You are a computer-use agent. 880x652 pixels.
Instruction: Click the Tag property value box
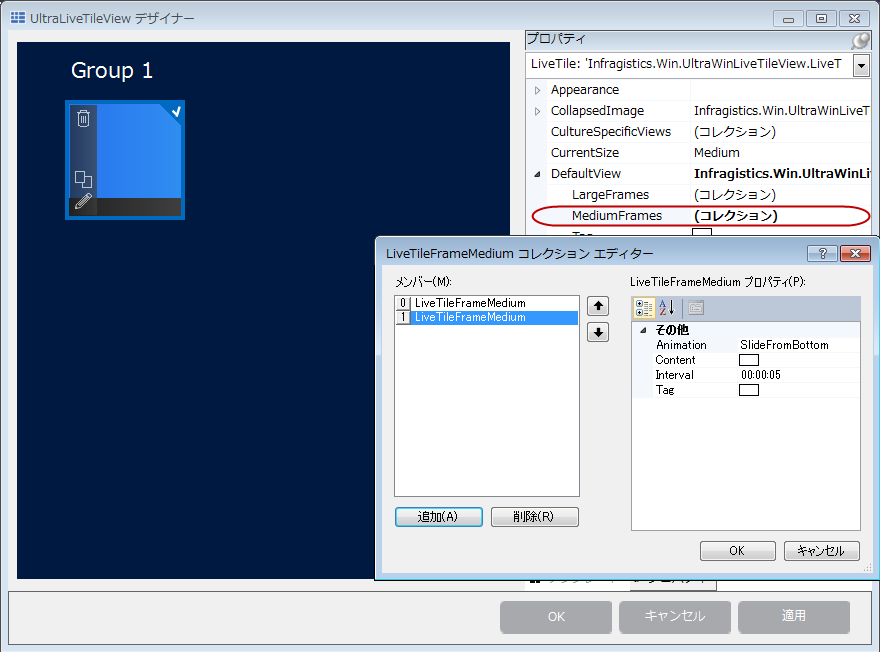750,389
